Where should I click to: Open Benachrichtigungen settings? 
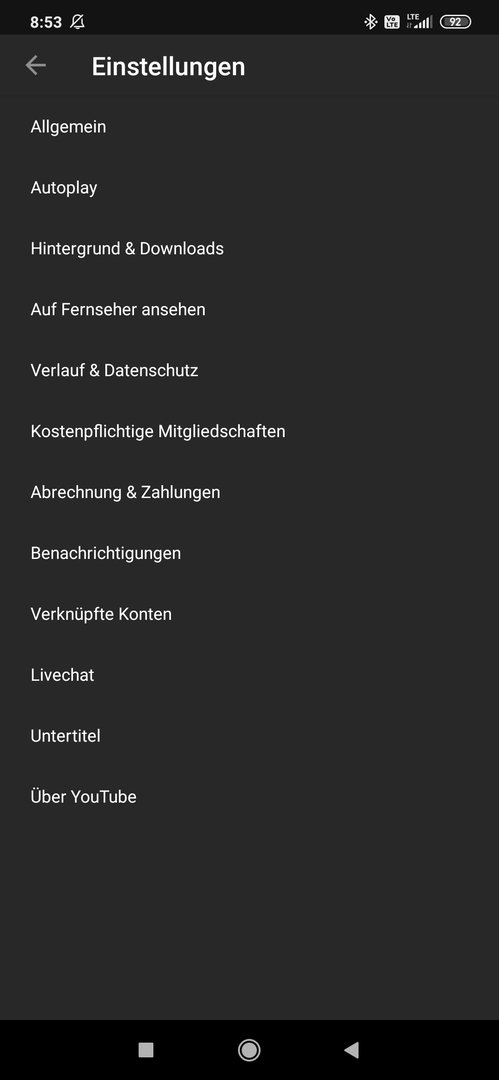point(250,553)
